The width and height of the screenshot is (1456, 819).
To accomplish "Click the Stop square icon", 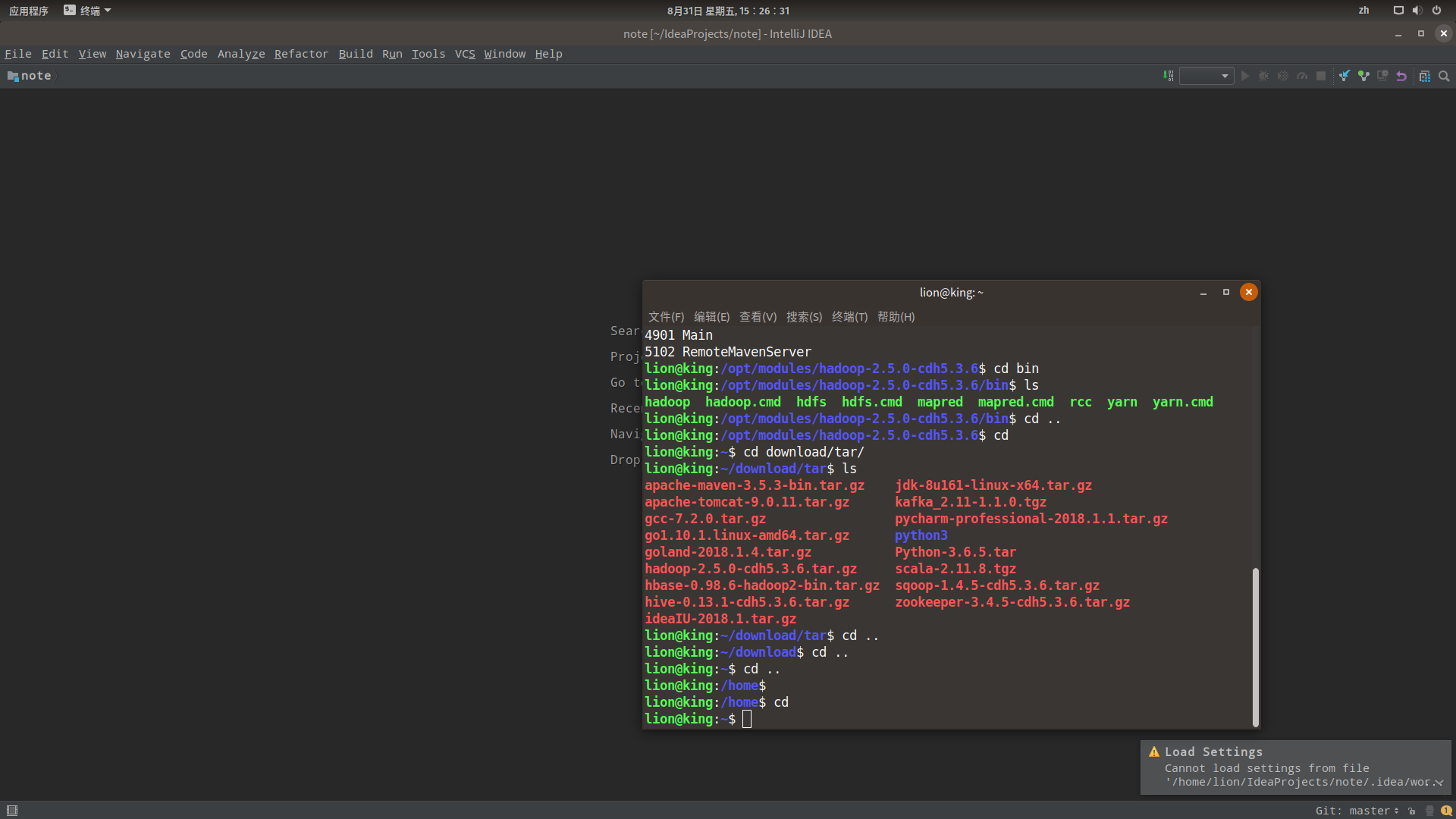I will tap(1321, 76).
